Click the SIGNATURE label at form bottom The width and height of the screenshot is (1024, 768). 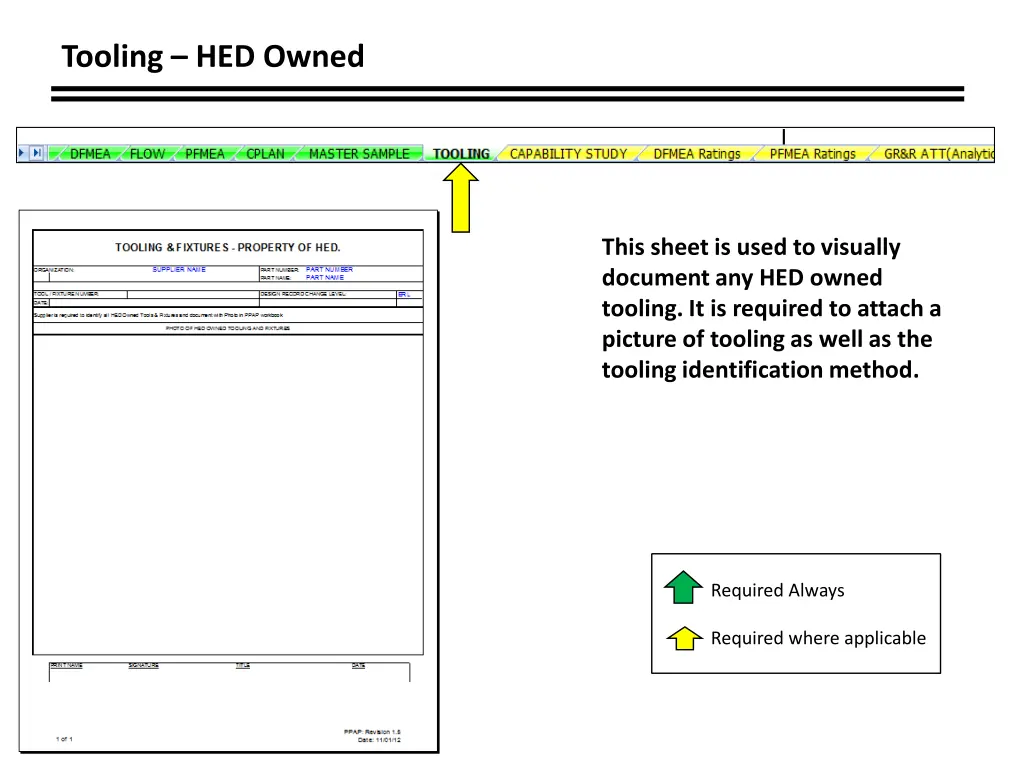[144, 665]
